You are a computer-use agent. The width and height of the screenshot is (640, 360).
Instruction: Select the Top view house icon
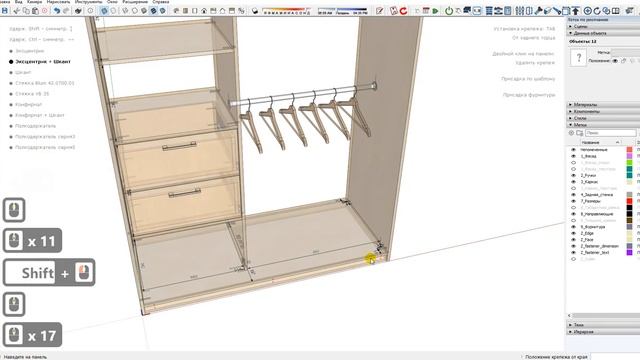pyautogui.click(x=204, y=11)
